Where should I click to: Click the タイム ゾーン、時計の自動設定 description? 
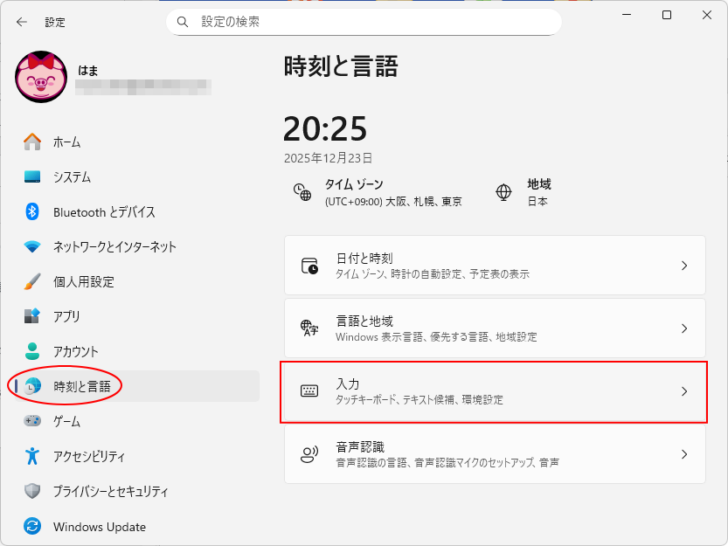click(x=432, y=274)
